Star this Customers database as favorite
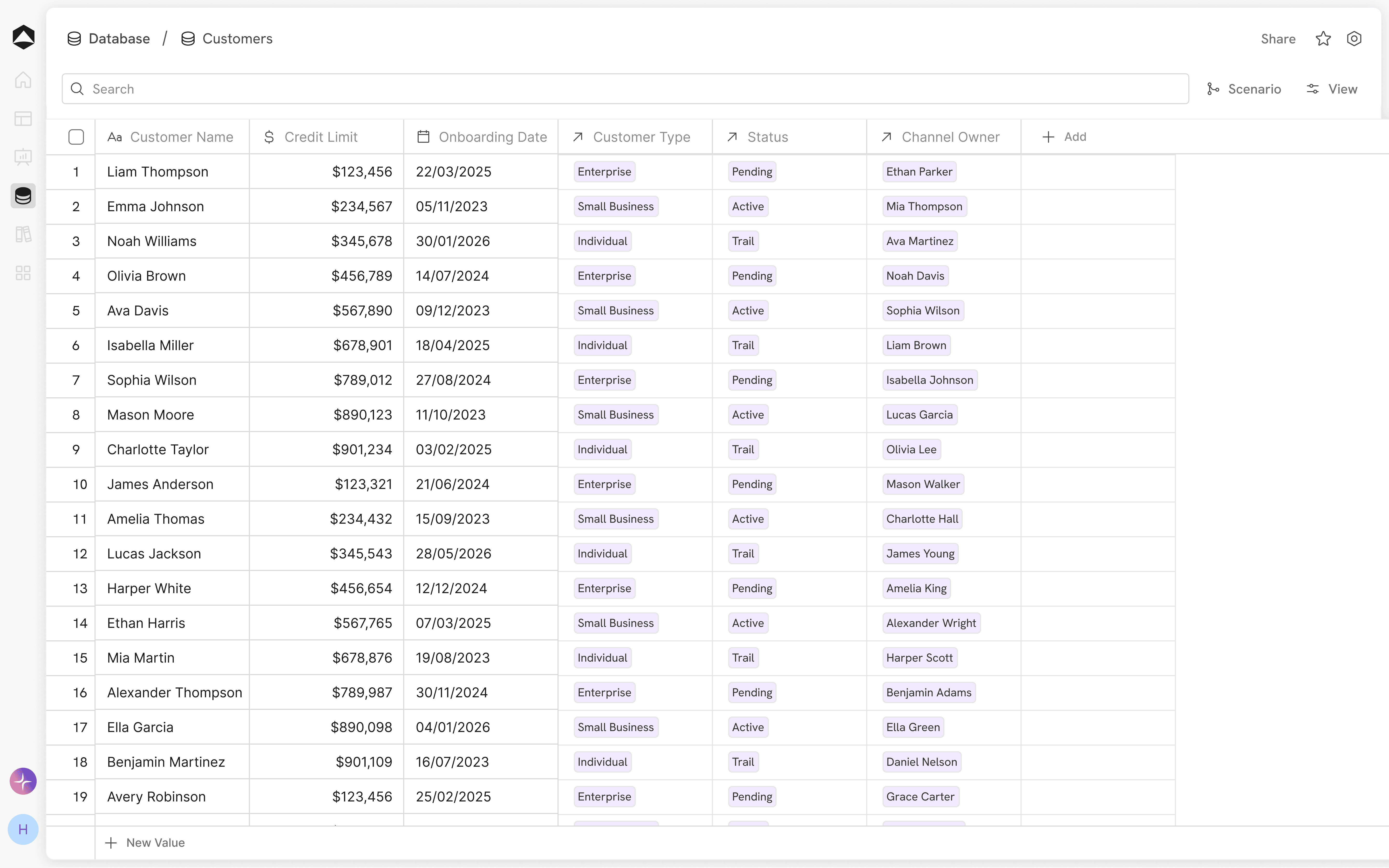This screenshot has width=1389, height=868. [1323, 39]
